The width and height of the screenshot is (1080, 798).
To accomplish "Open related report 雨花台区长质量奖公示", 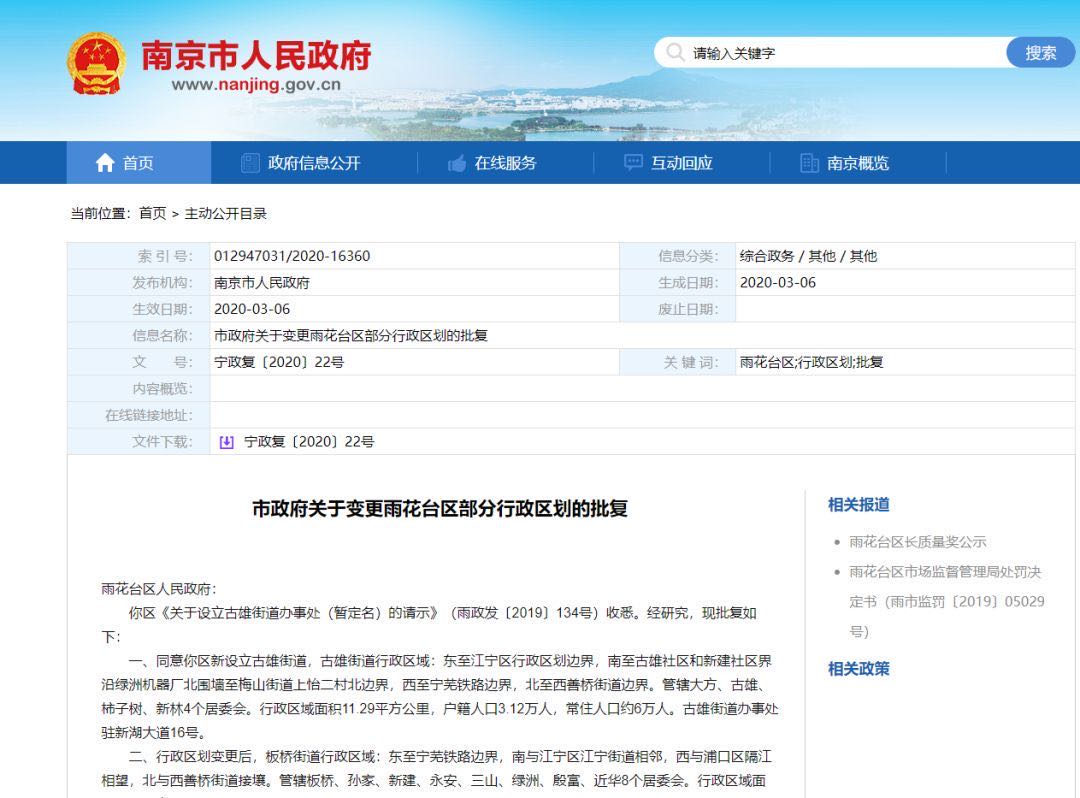I will click(x=917, y=542).
